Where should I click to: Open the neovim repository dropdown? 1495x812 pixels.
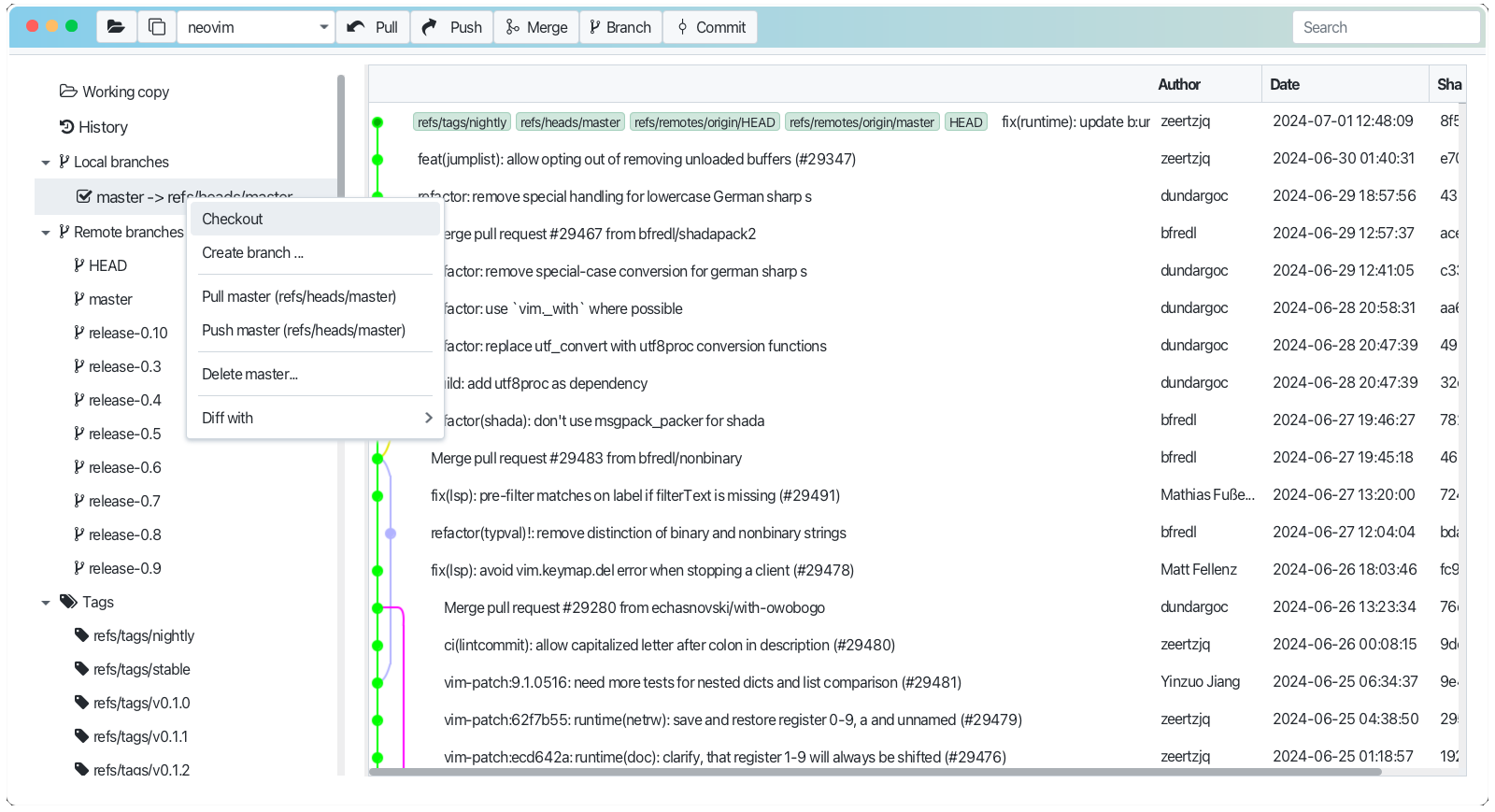[256, 27]
